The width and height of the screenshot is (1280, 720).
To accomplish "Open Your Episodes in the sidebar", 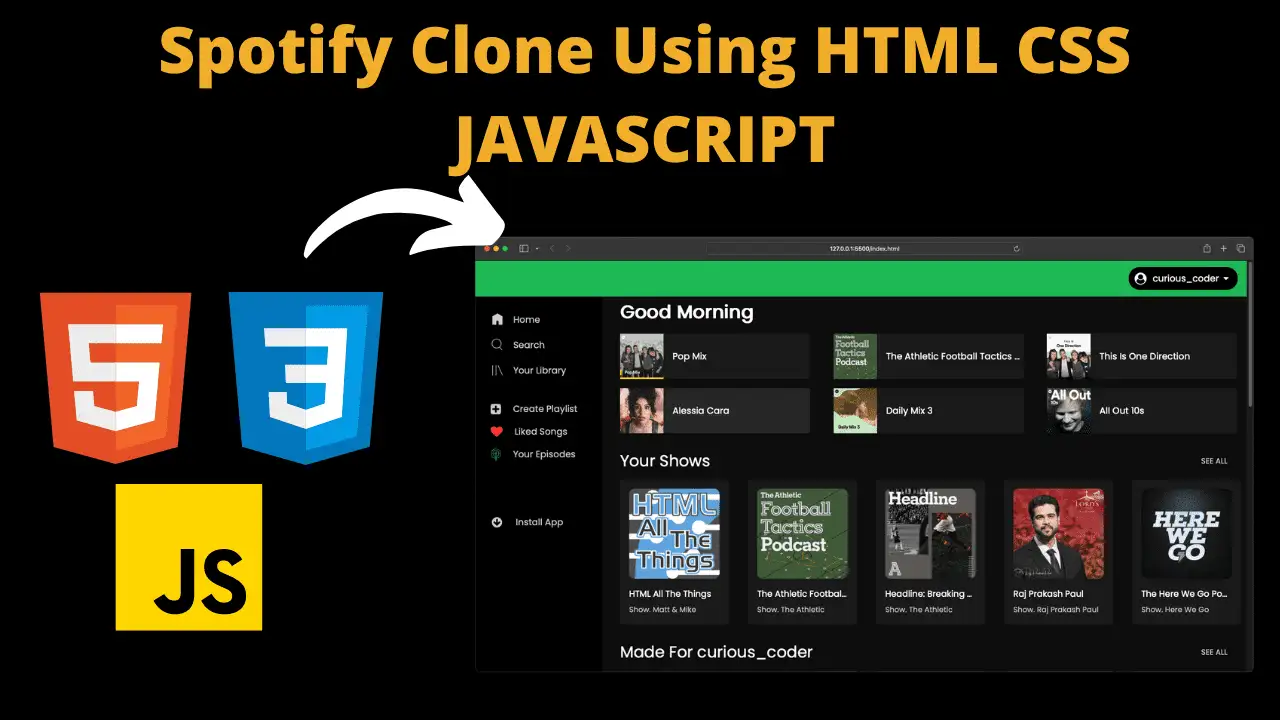I will point(544,454).
